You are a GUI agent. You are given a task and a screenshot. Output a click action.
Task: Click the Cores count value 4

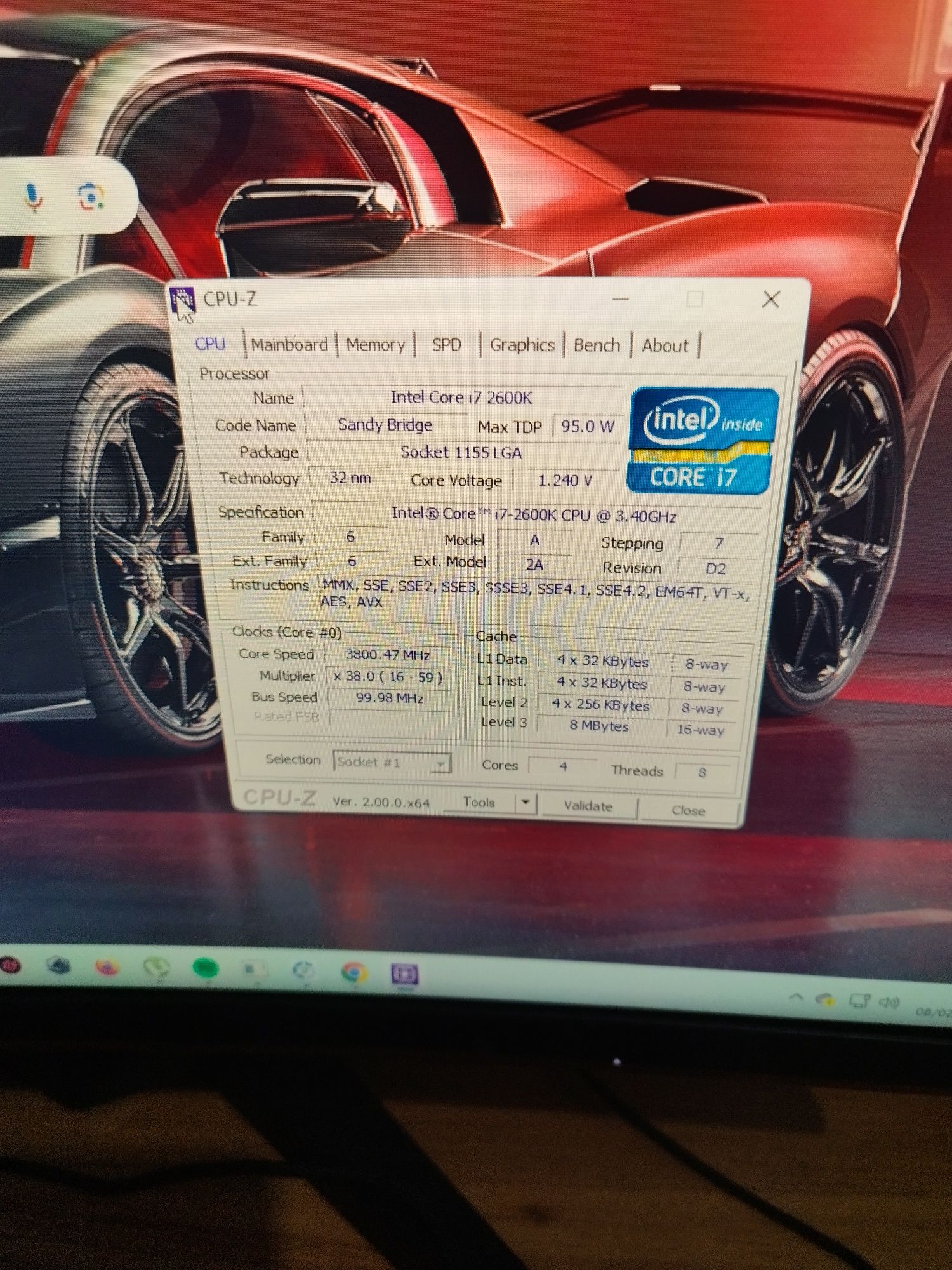(x=563, y=766)
